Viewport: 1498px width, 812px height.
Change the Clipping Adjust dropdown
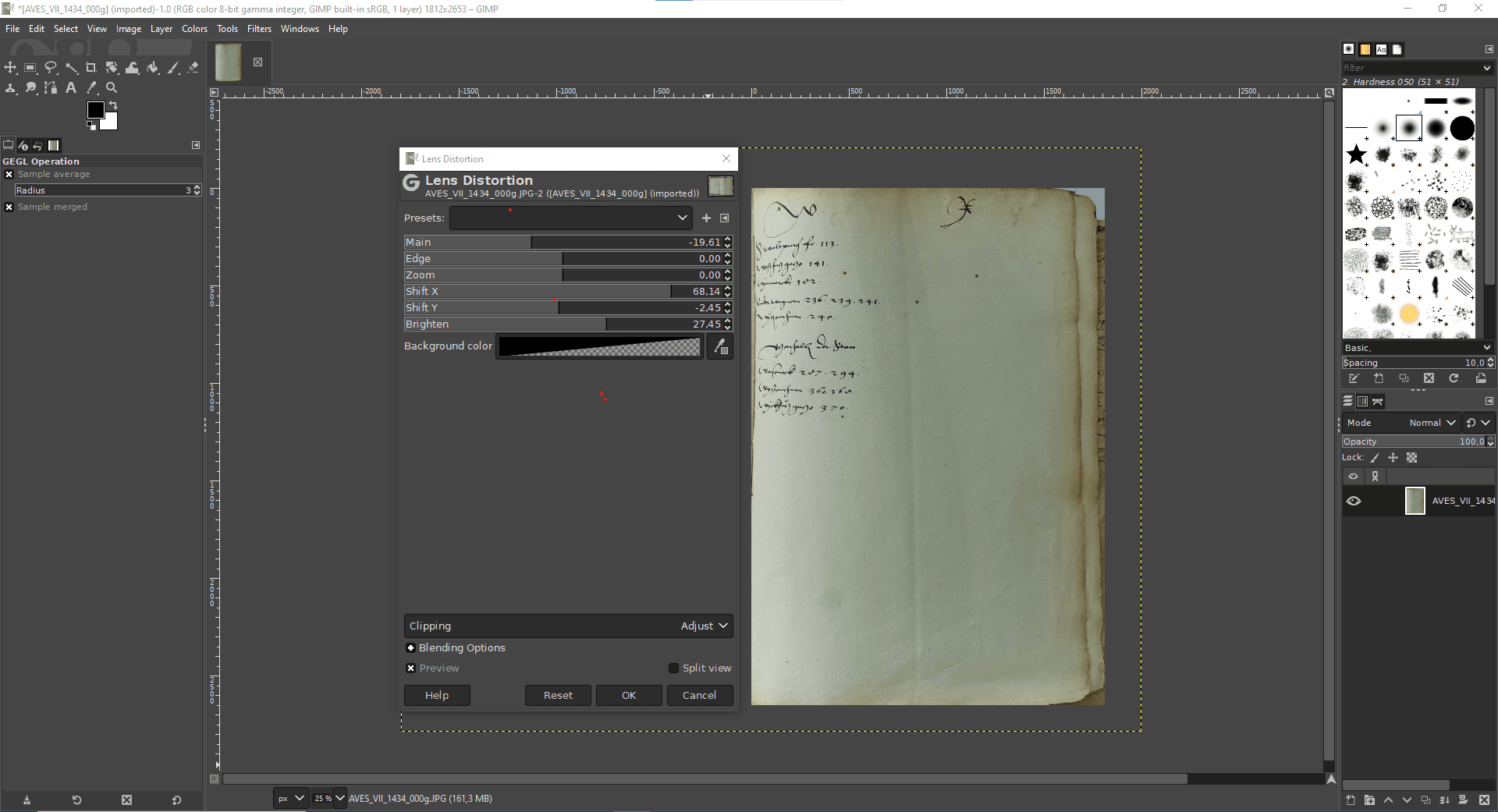(702, 626)
